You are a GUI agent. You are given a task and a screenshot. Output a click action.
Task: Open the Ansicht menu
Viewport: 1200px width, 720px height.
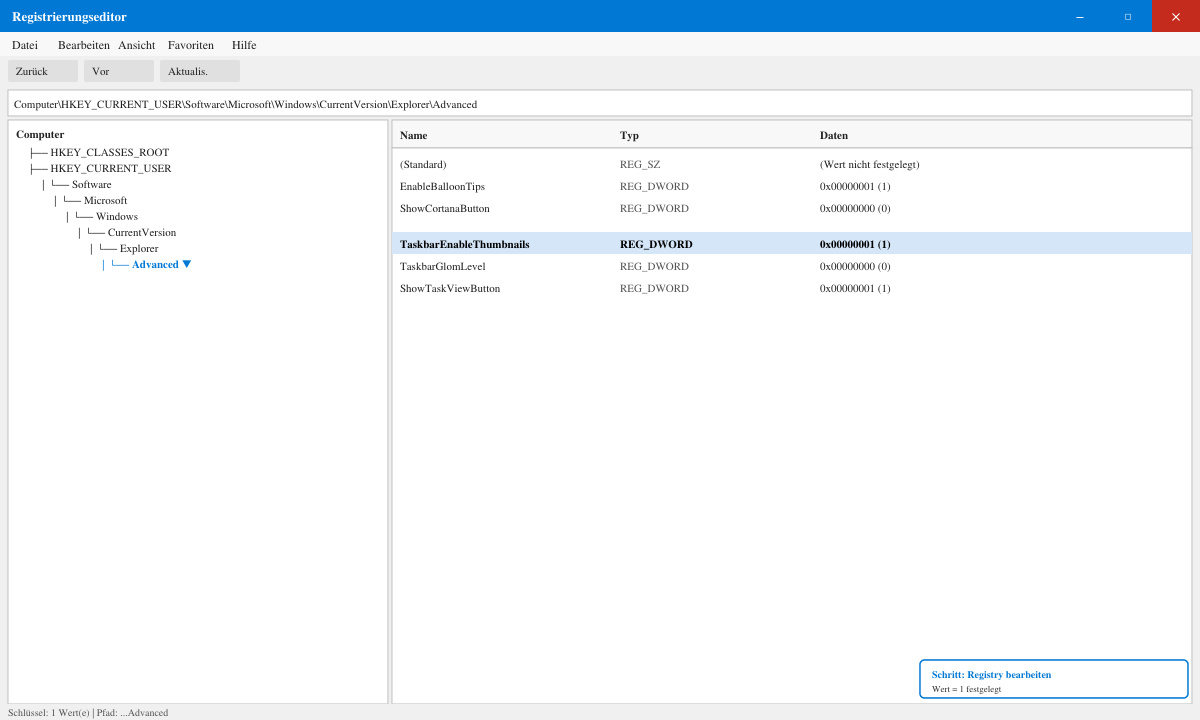click(137, 45)
